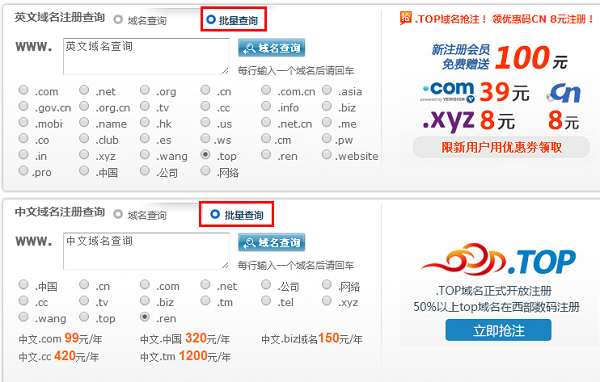This screenshot has width=600, height=382.
Task: Select the .公司 radio in English domain section
Action: (x=145, y=170)
